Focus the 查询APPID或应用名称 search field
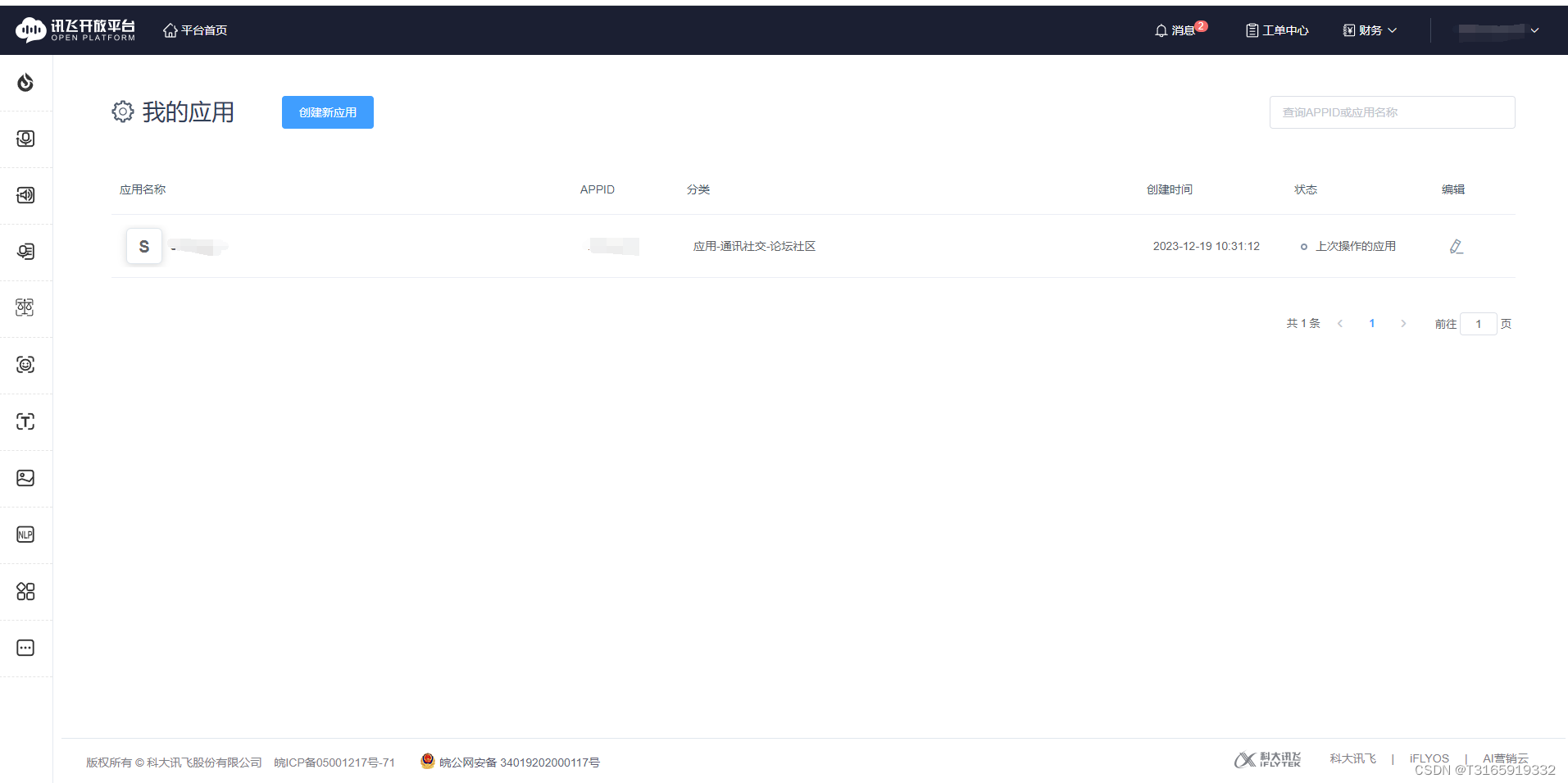This screenshot has width=1568, height=783. point(1392,112)
